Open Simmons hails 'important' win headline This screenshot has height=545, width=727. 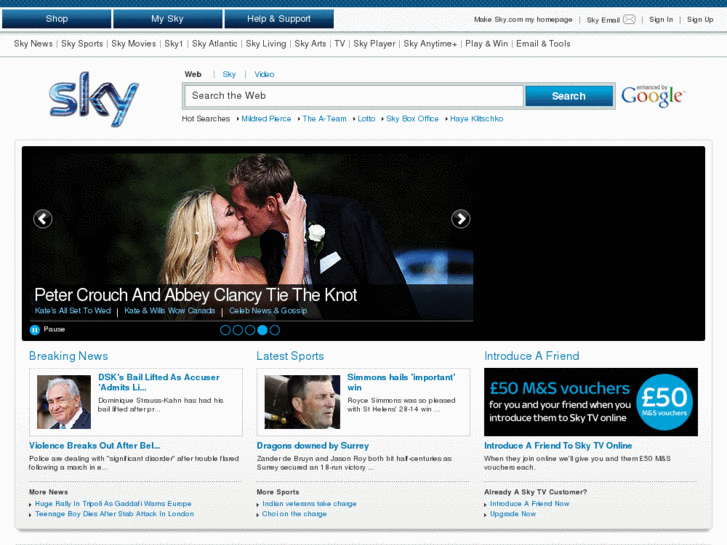tap(401, 382)
